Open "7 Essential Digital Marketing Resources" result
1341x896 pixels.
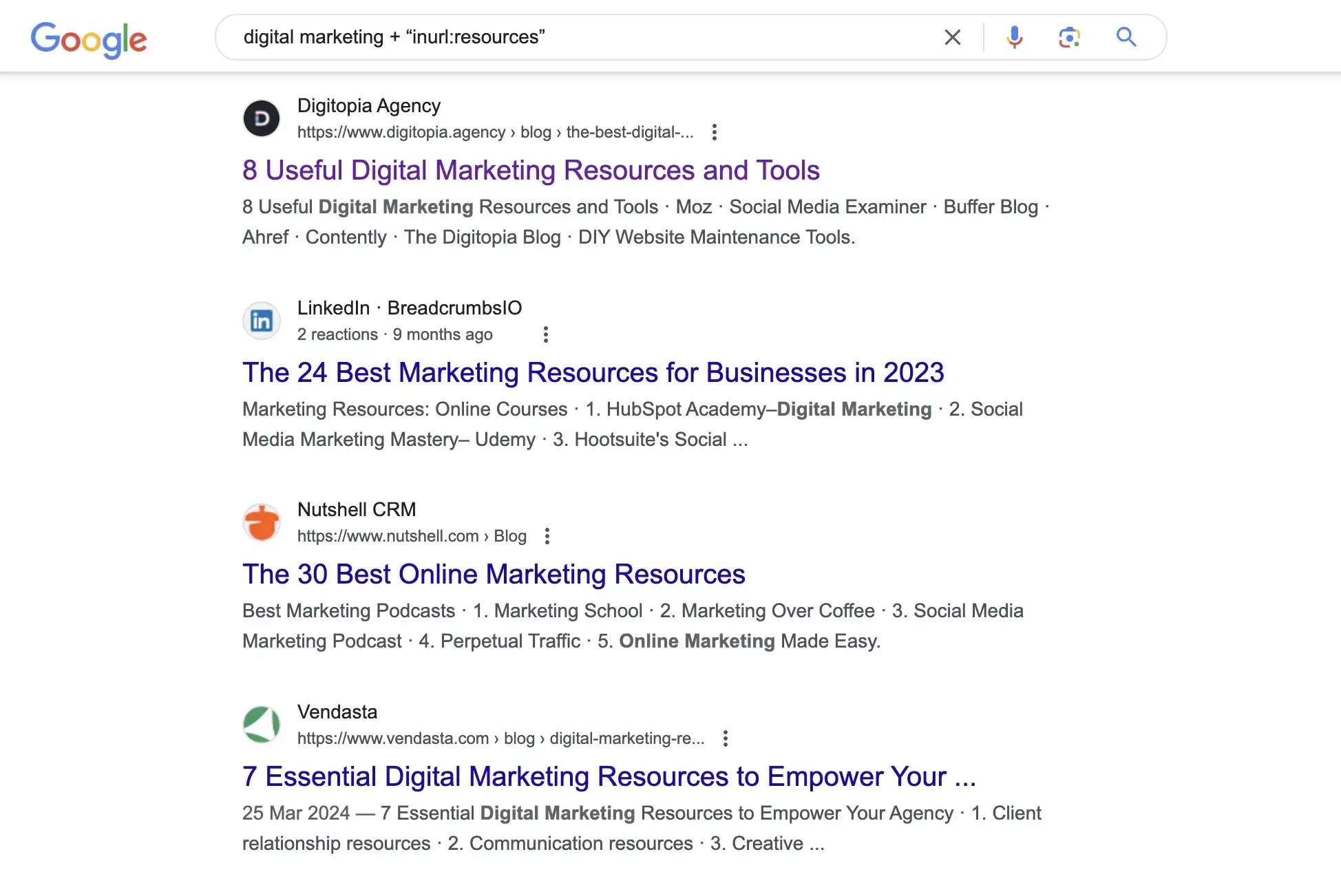point(609,777)
